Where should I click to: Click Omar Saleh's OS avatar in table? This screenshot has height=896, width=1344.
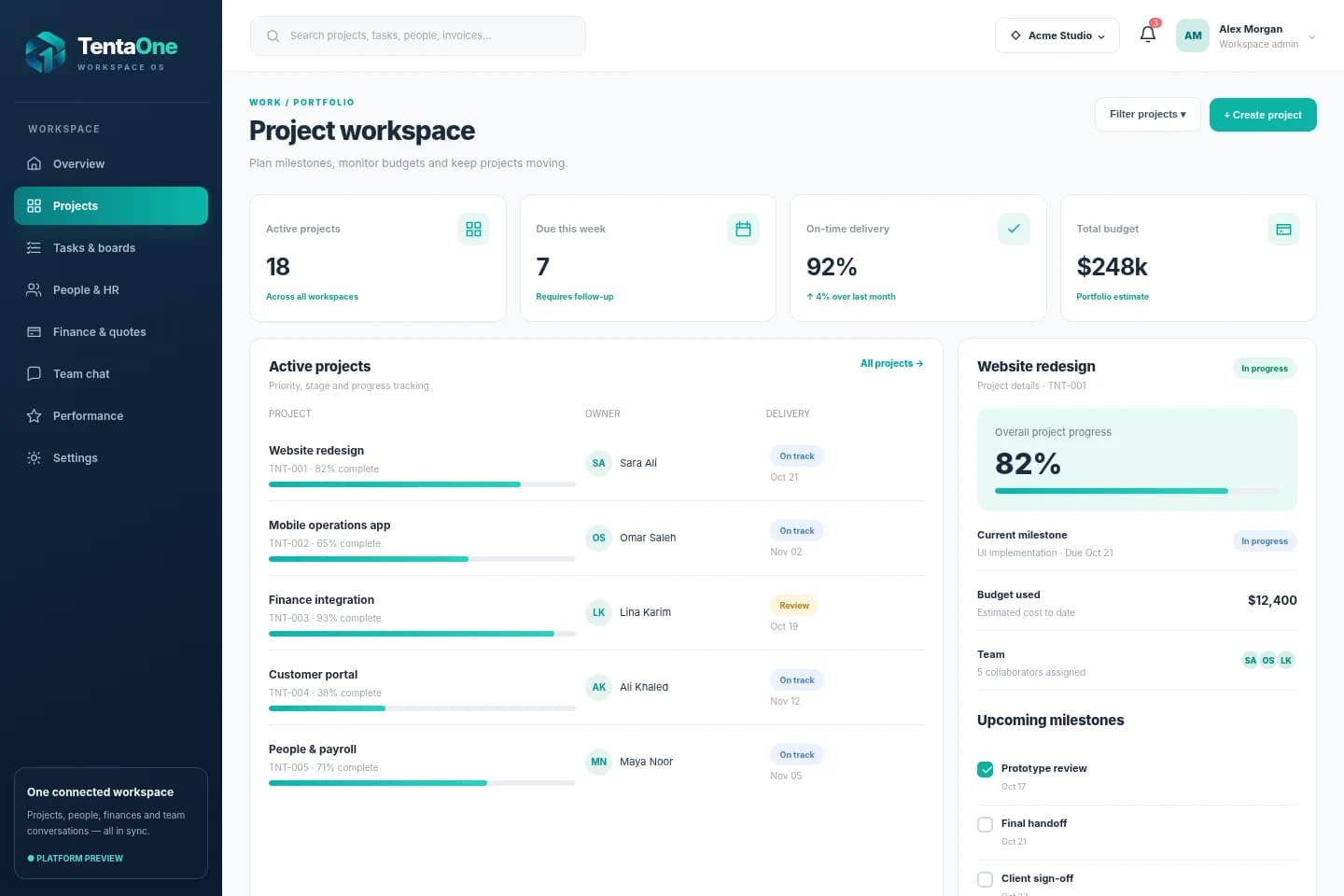pyautogui.click(x=598, y=538)
